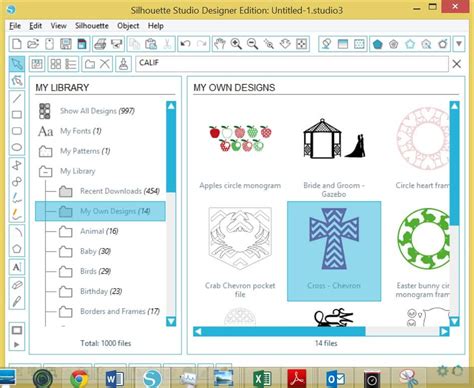Screen dimensions: 474x388
Task: Open the View menu
Action: click(59, 26)
